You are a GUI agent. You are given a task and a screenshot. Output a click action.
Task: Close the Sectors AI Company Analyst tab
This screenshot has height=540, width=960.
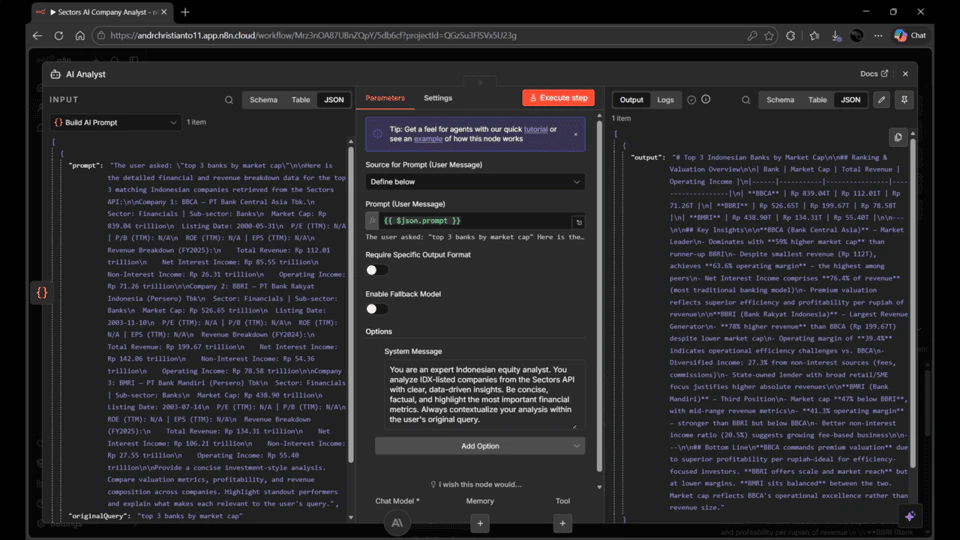(x=164, y=12)
